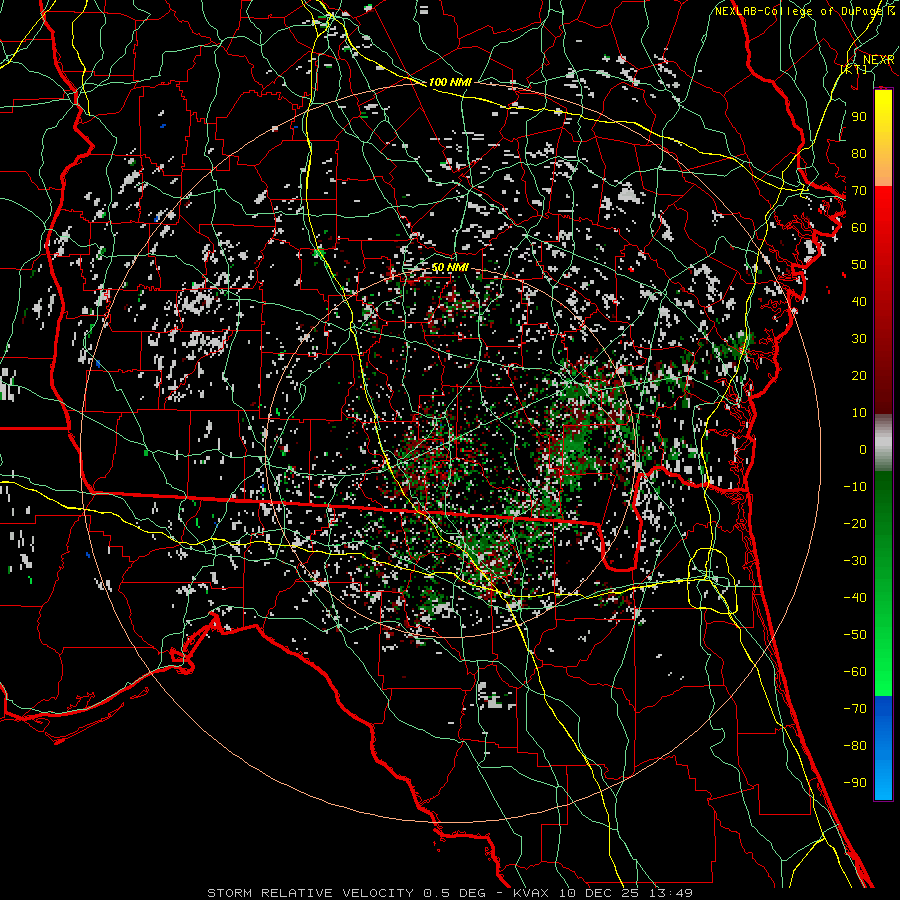Viewport: 900px width, 900px height.
Task: Click the "-40" value on the legend scale
Action: [x=855, y=598]
